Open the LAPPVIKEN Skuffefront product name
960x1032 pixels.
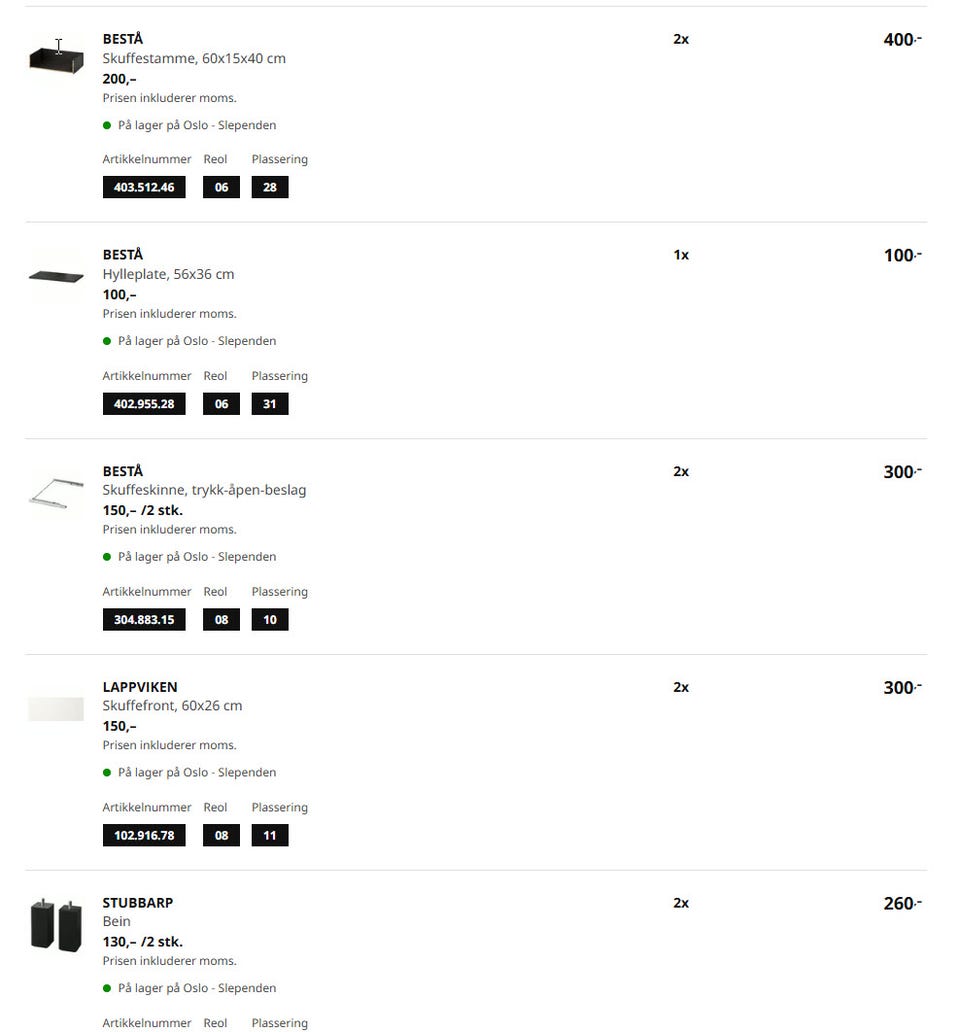pyautogui.click(x=172, y=696)
